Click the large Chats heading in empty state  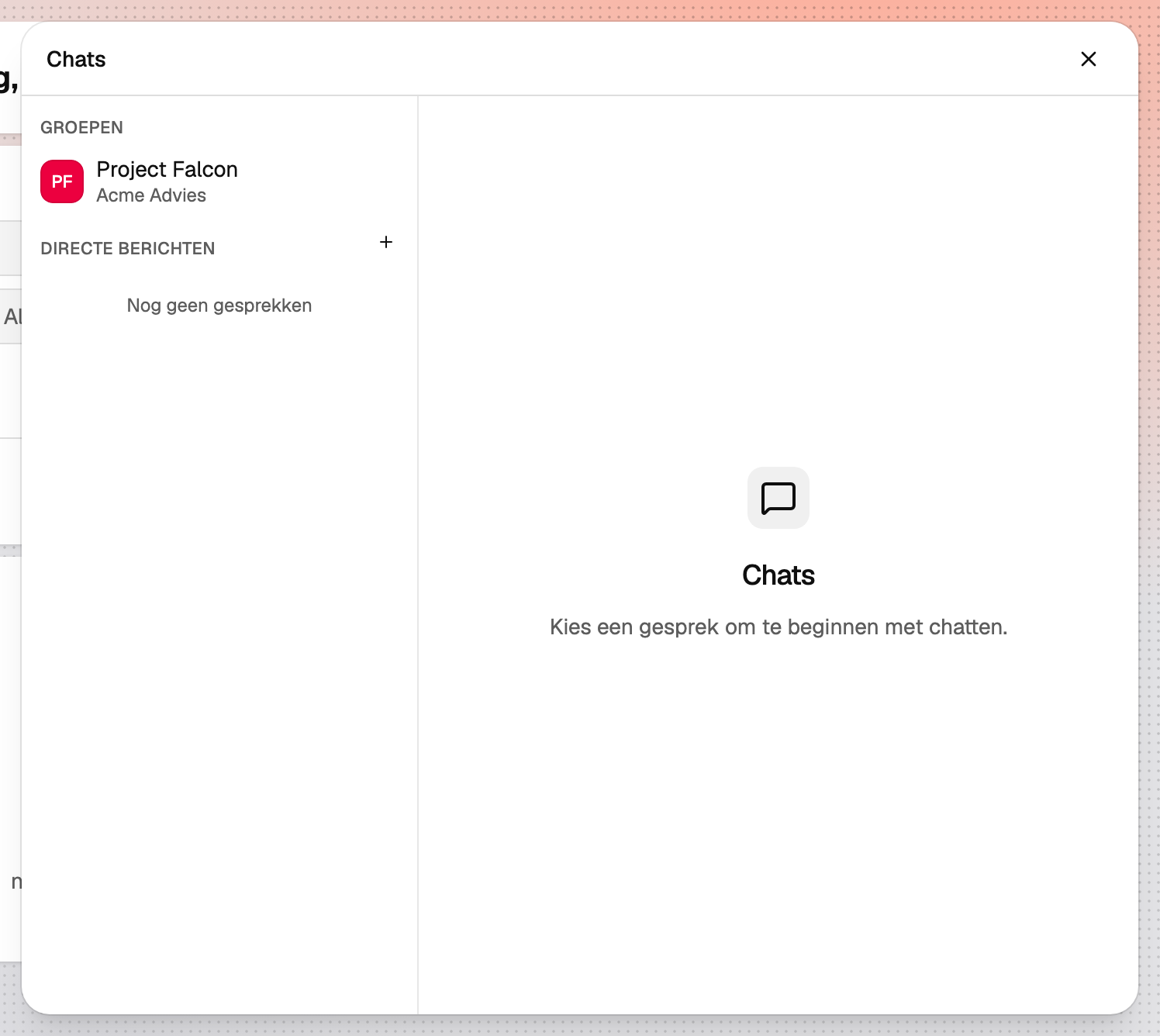pos(779,575)
